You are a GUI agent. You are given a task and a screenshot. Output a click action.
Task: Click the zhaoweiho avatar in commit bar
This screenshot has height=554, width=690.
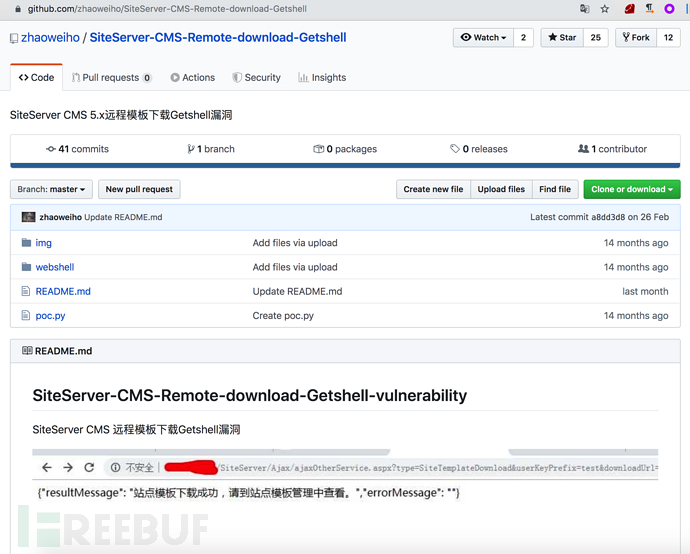(29, 217)
